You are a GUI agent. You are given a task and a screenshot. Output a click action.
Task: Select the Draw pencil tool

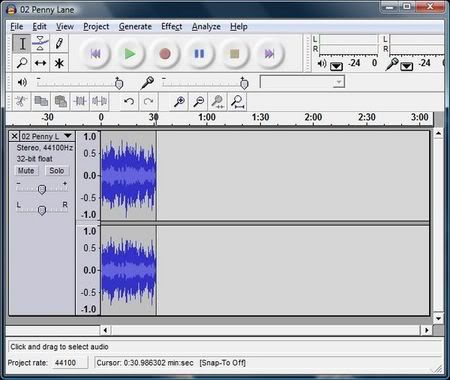click(x=59, y=43)
